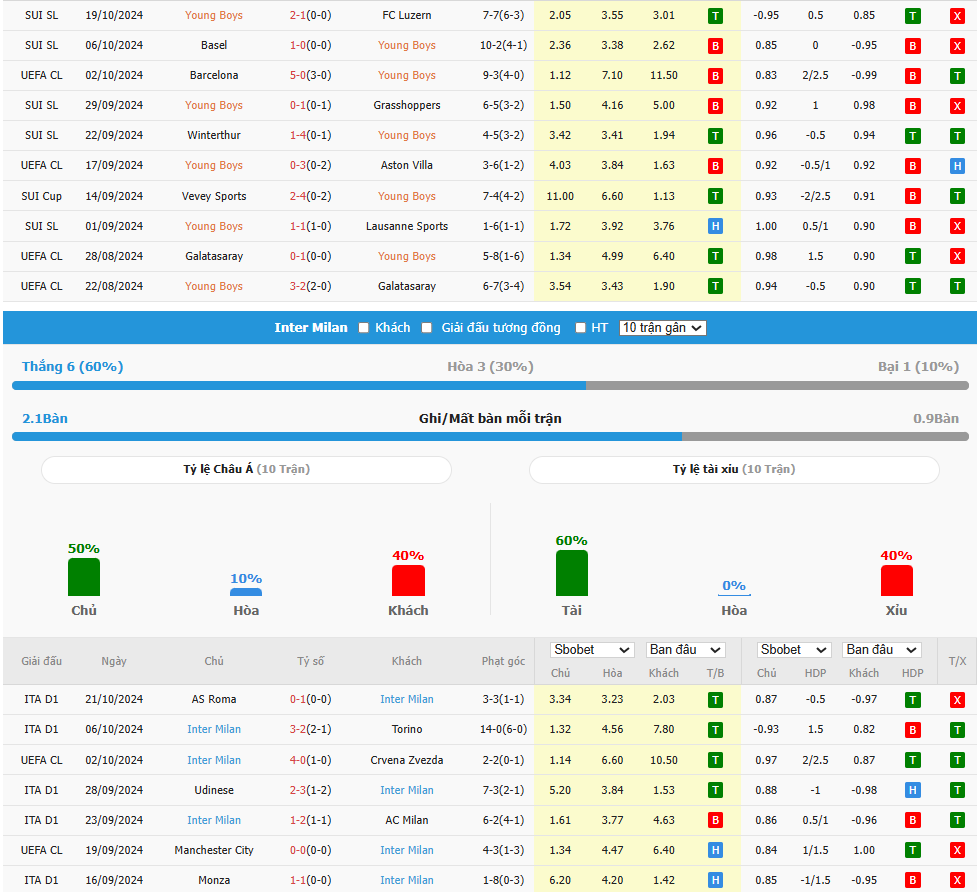Click the blue H handicap icon in Udinese row

[x=912, y=791]
